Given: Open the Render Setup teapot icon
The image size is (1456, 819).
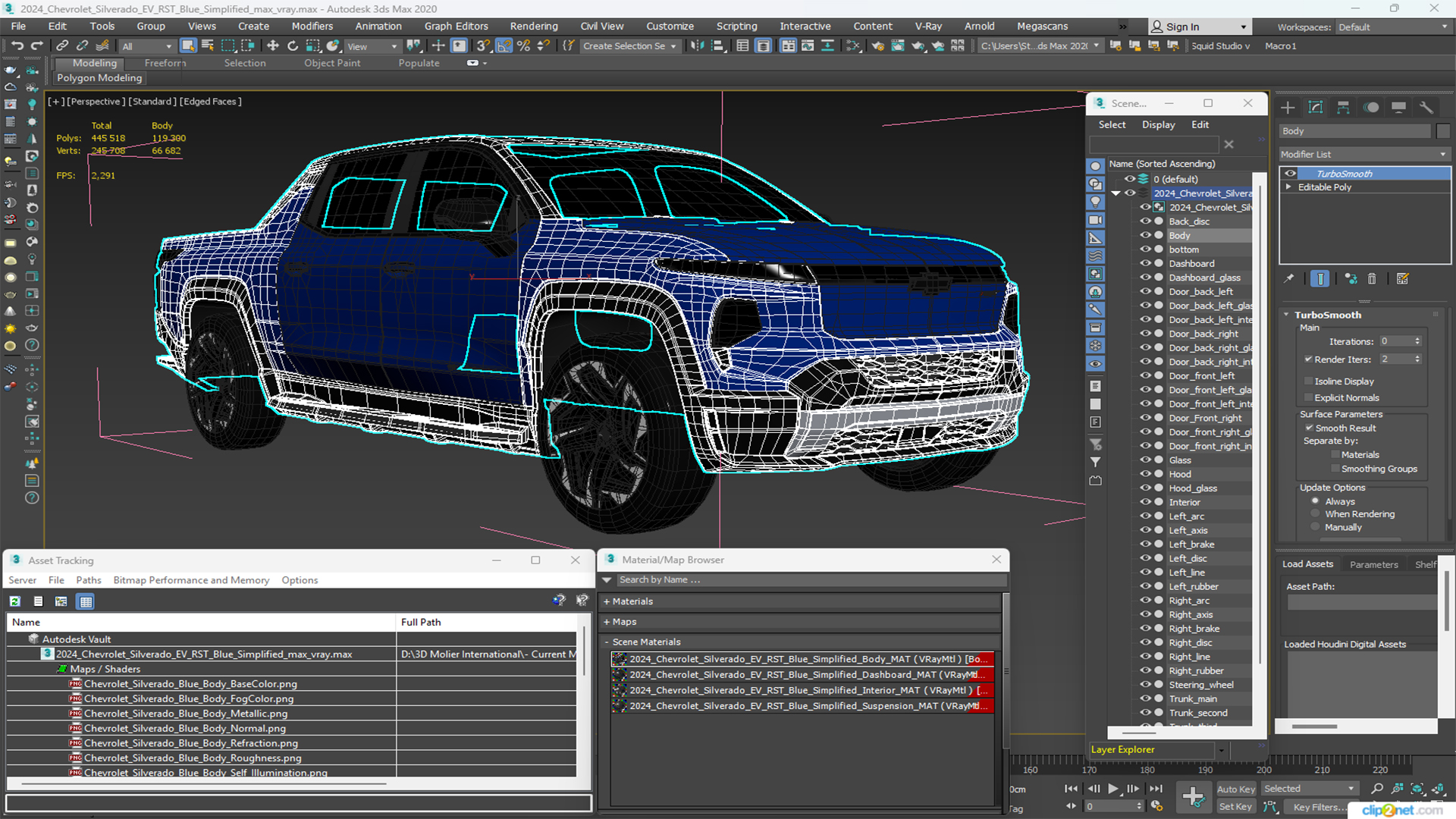Looking at the screenshot, I should click(x=878, y=46).
